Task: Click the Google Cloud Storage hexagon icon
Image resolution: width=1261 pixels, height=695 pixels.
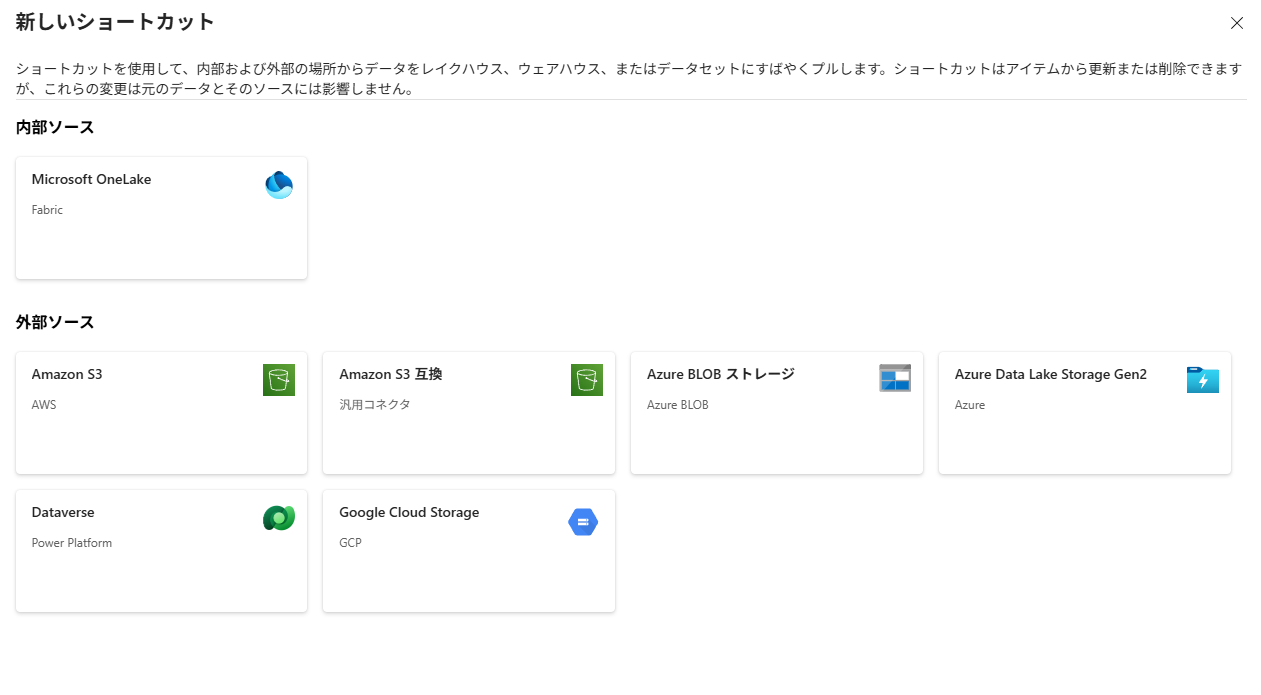Action: (583, 522)
